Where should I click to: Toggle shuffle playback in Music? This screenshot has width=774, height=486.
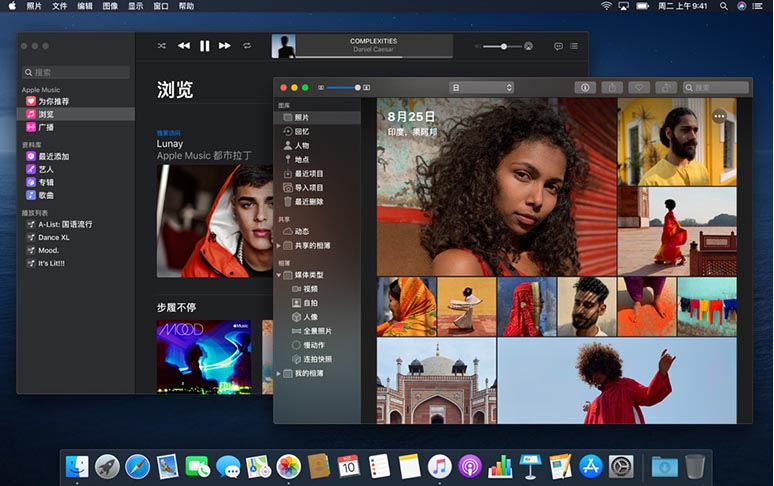162,46
